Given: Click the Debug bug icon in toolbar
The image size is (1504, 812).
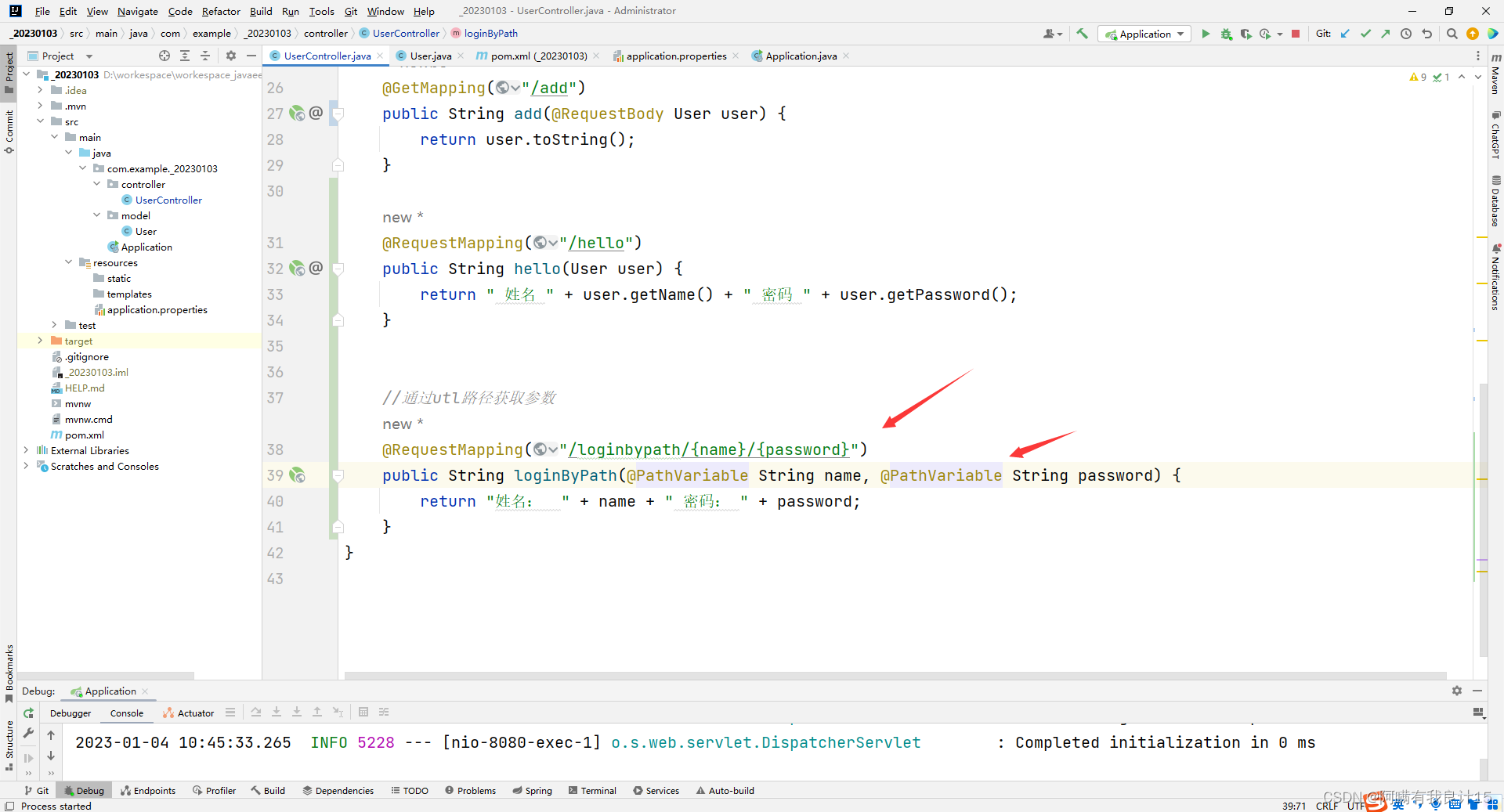Looking at the screenshot, I should pos(1226,34).
